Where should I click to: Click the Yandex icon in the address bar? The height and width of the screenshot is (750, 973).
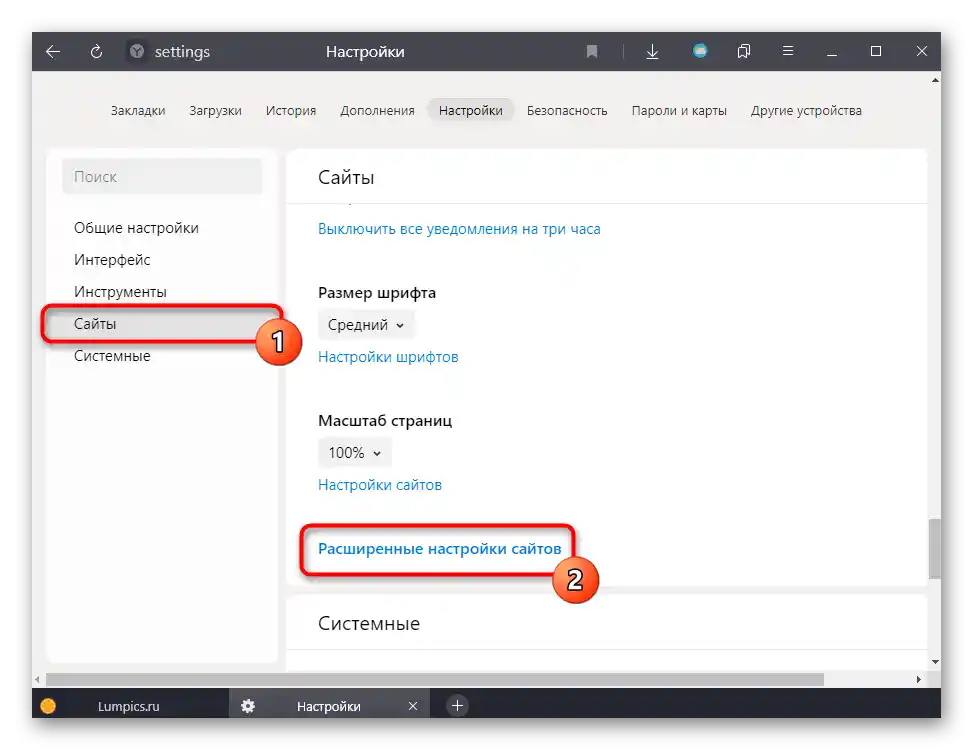pyautogui.click(x=137, y=51)
